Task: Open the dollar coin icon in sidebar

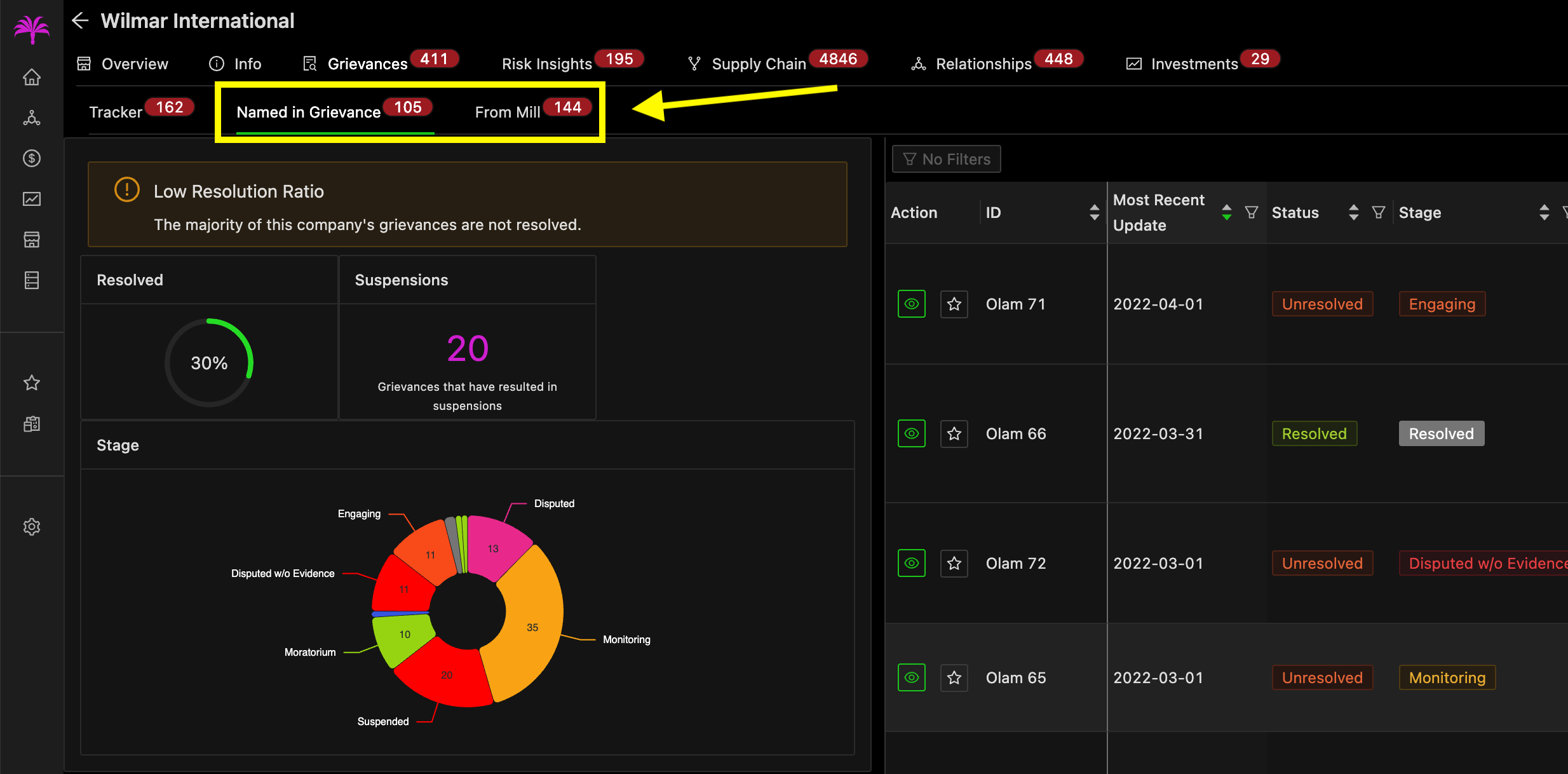Action: (x=32, y=158)
